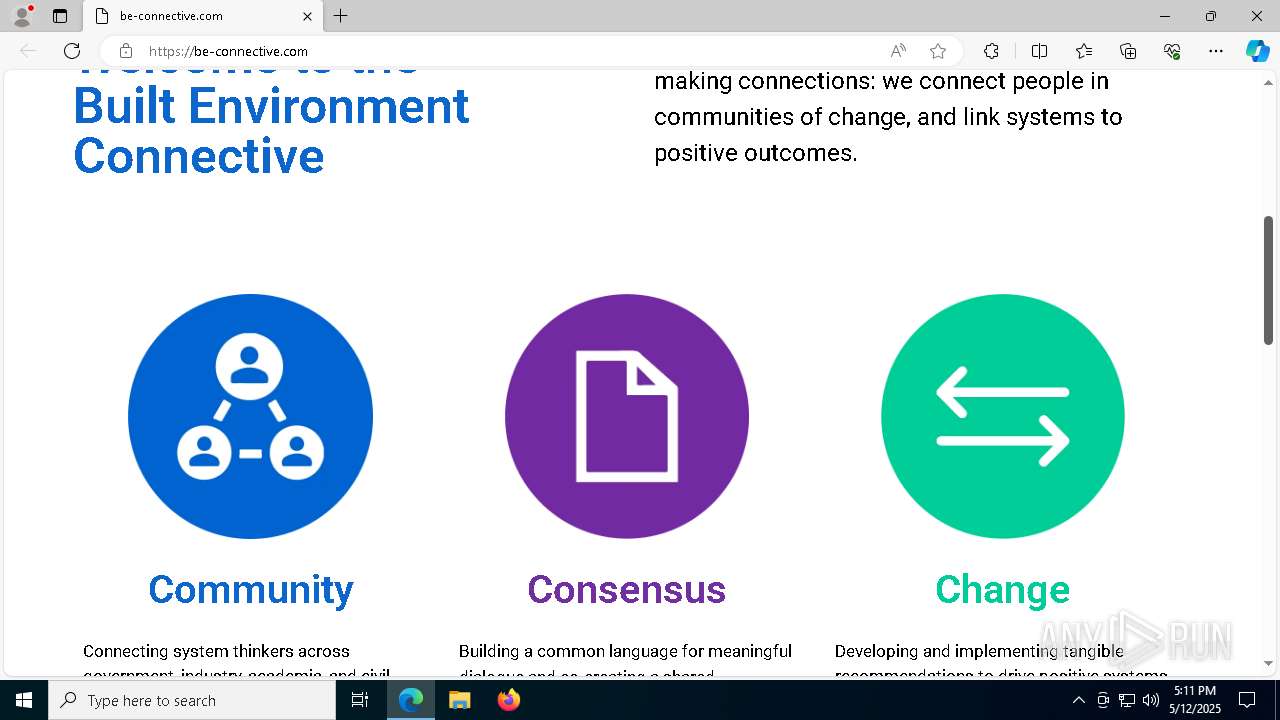
Task: Click the blue Community circle icon
Action: [250, 416]
